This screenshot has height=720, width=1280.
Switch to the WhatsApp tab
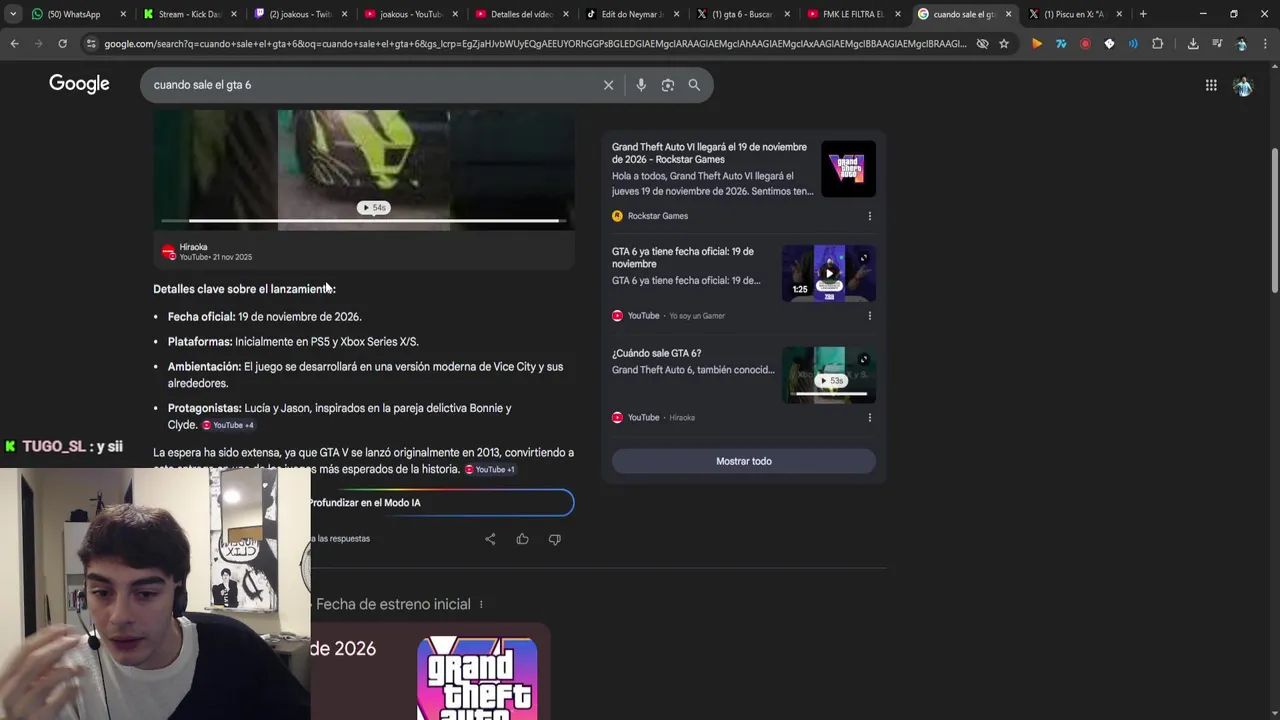tap(78, 14)
